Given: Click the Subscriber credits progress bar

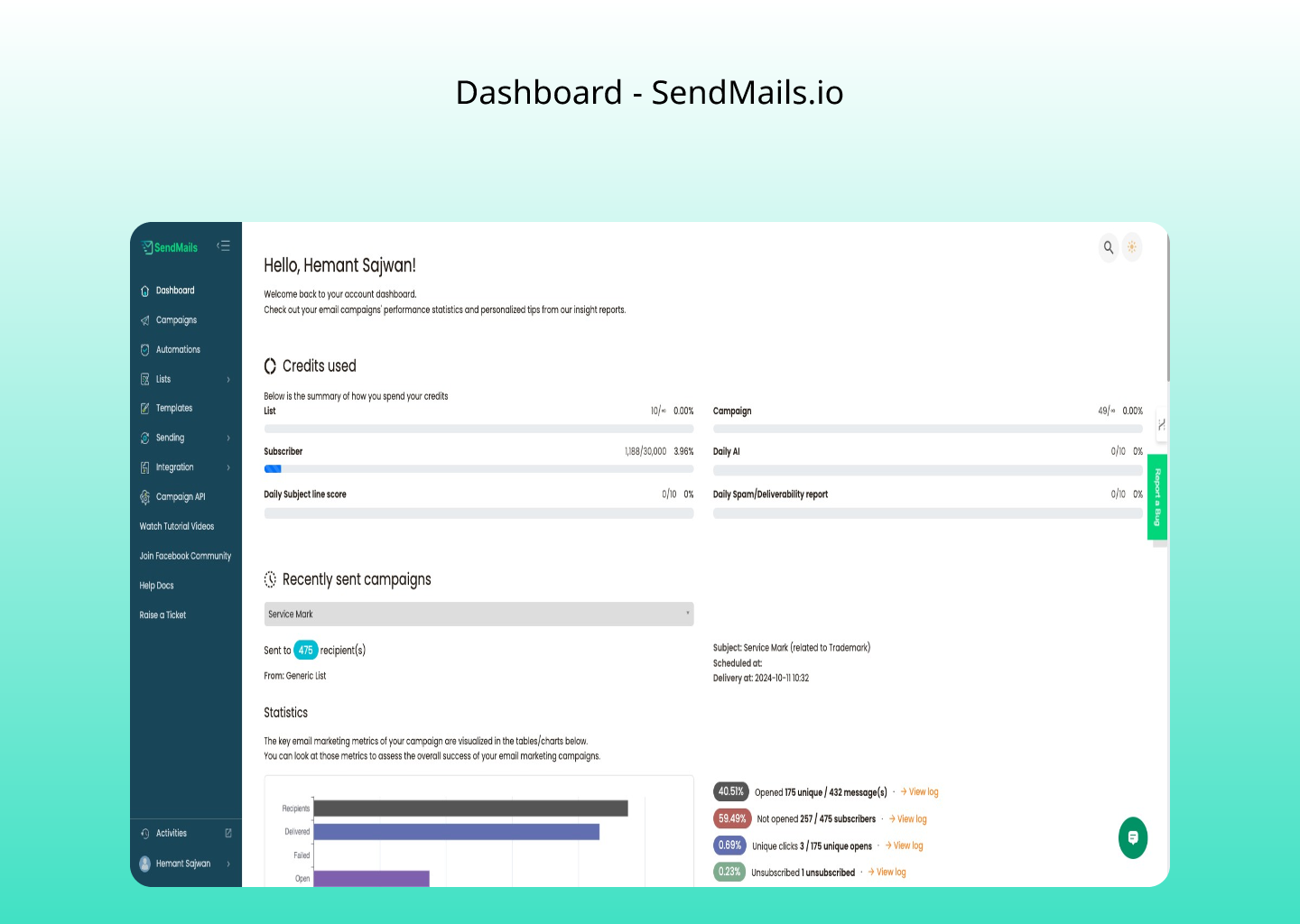Looking at the screenshot, I should (x=478, y=469).
